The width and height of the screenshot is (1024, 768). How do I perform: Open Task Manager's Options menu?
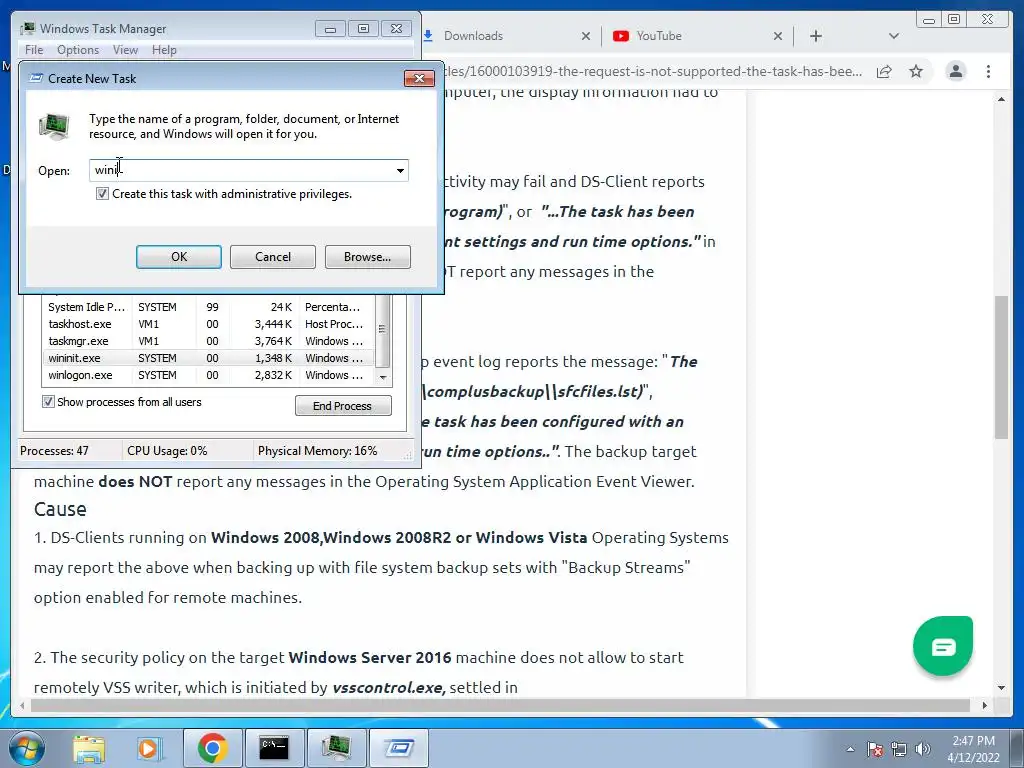click(x=78, y=50)
